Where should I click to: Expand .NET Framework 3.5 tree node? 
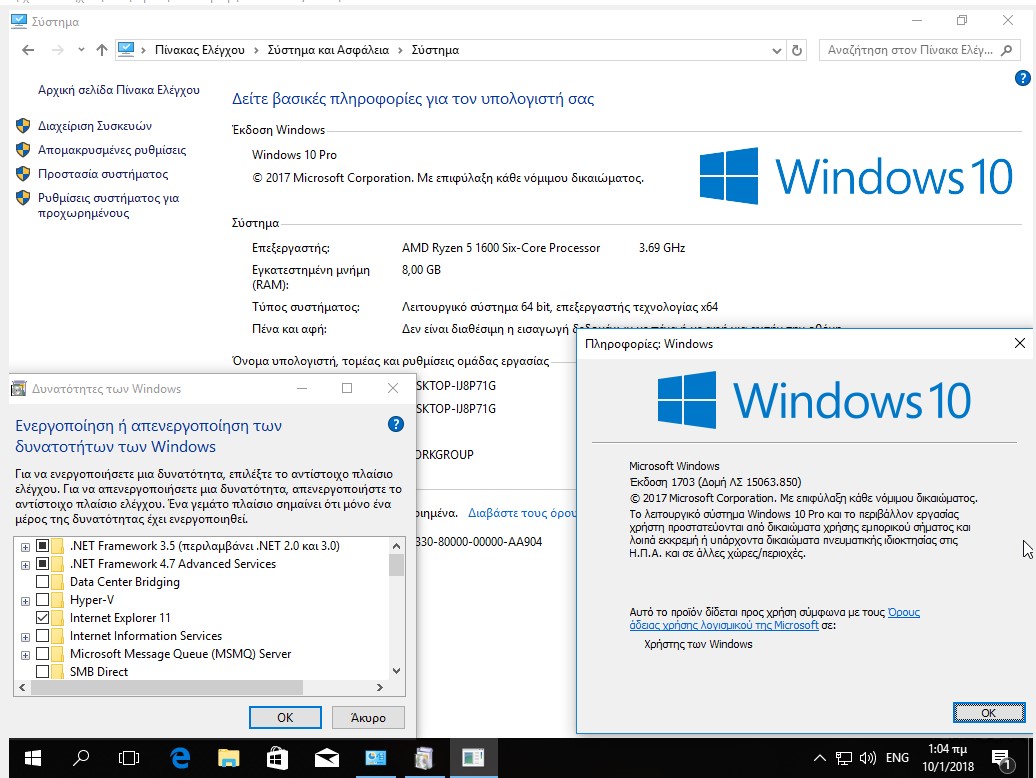click(x=25, y=547)
